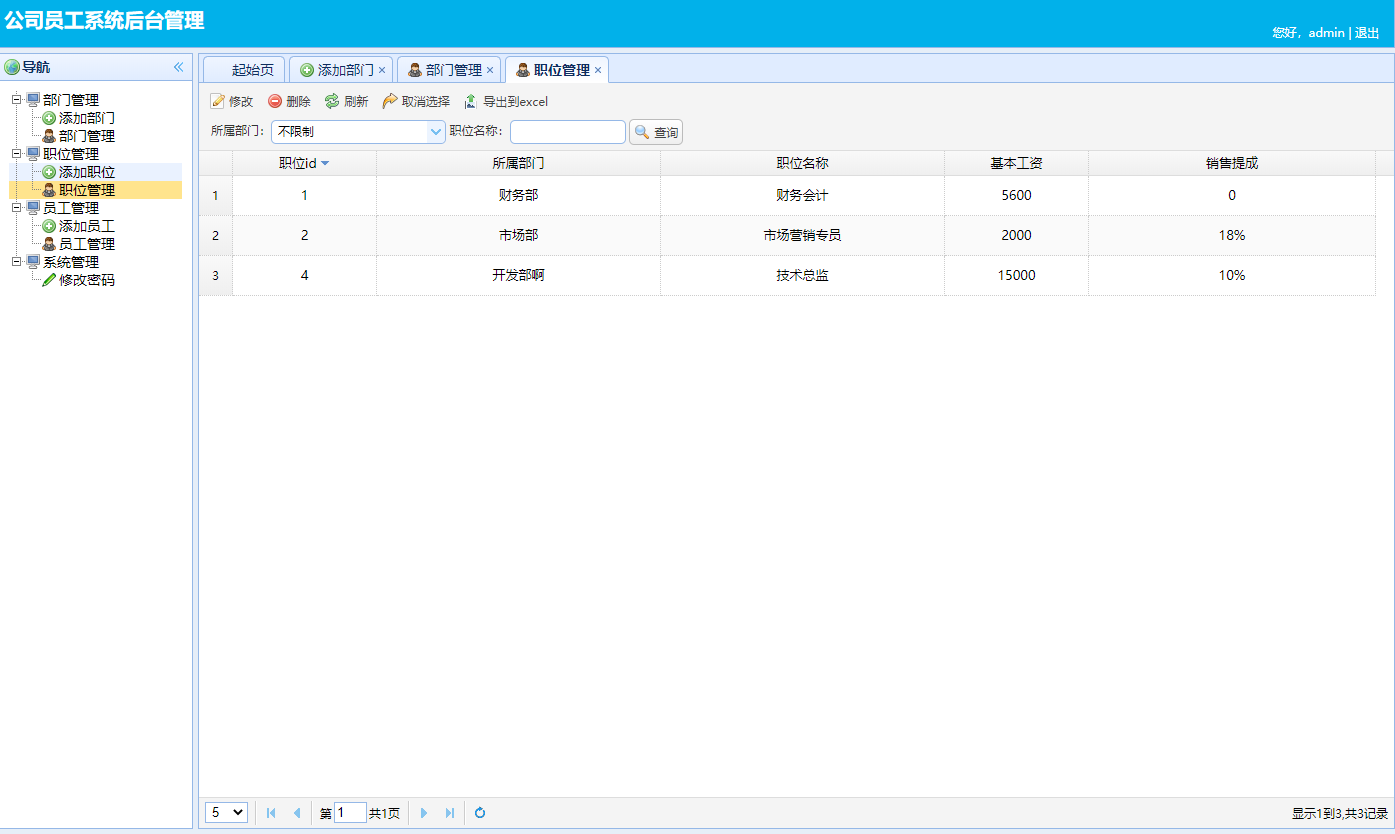Click the 删除 delete icon

click(x=272, y=101)
